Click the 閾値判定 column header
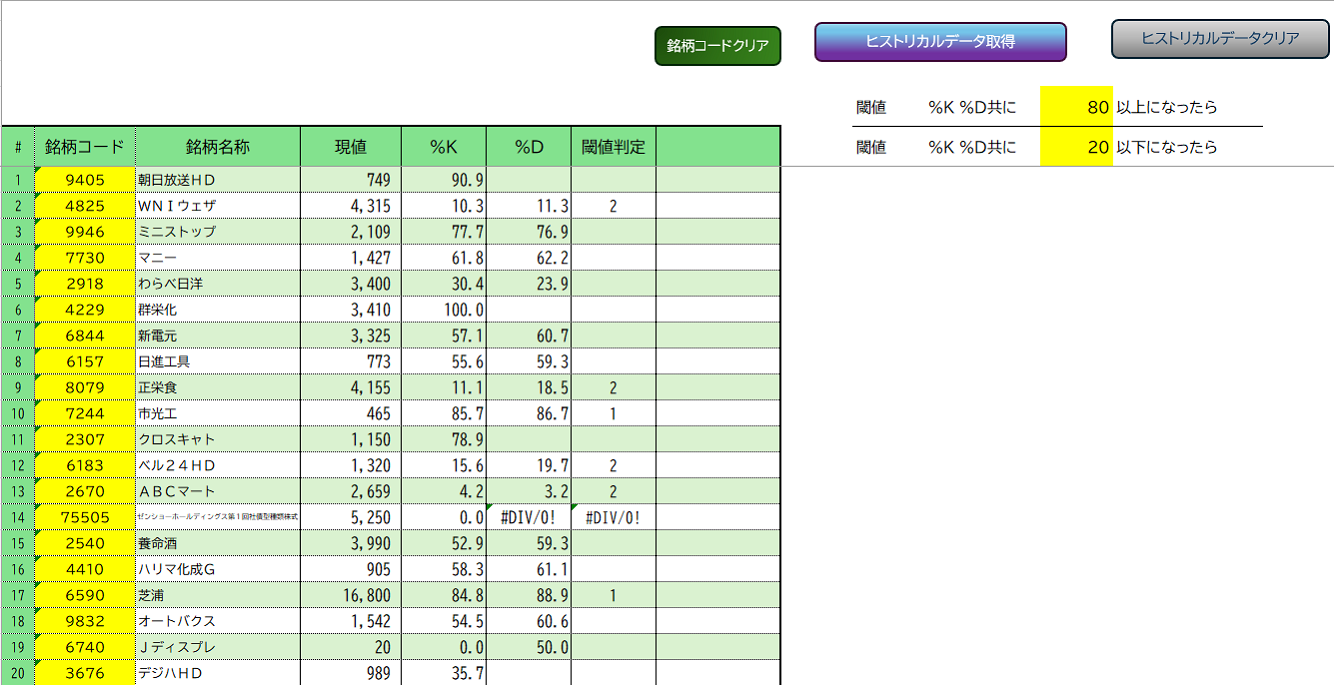The image size is (1334, 685). coord(614,147)
